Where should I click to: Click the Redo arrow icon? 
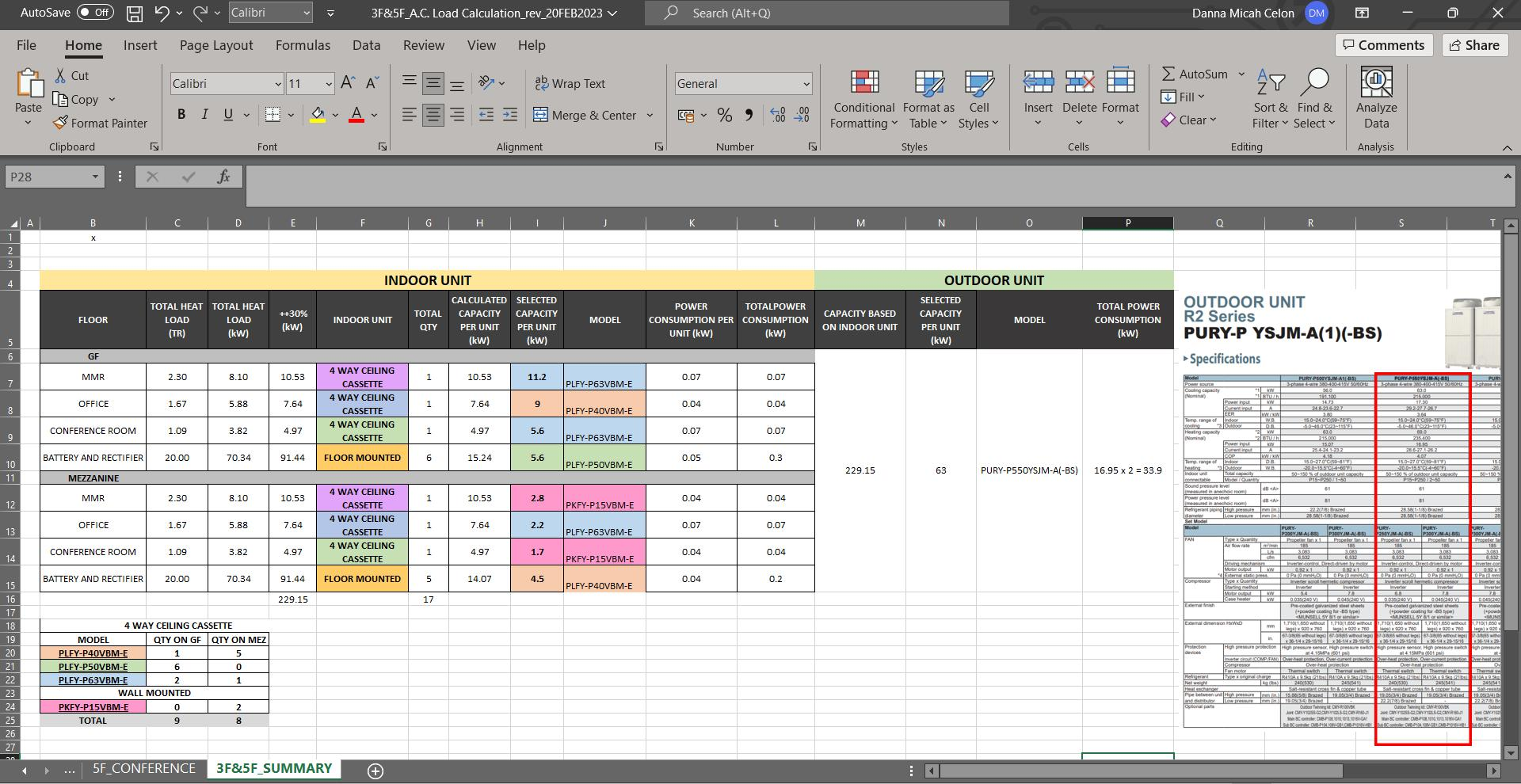pos(200,13)
